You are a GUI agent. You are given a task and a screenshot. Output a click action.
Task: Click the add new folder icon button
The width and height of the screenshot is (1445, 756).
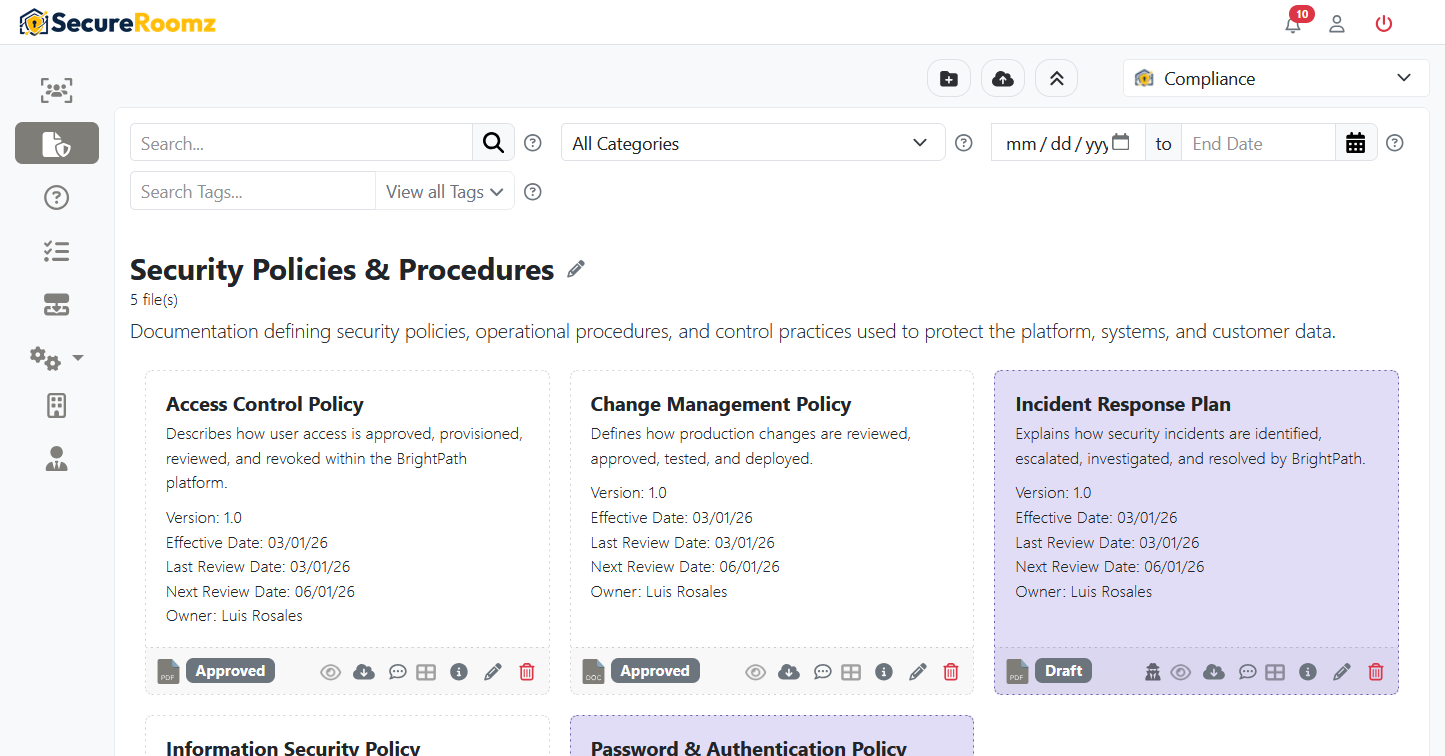[949, 79]
